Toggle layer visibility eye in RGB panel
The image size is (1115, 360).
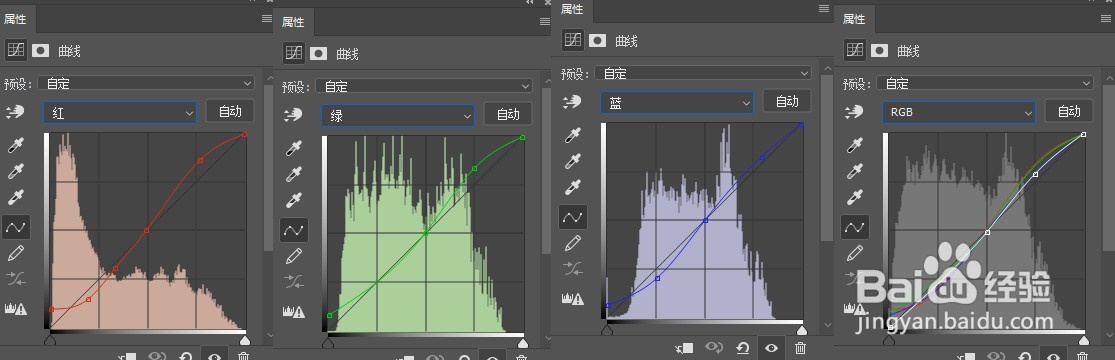click(x=1053, y=356)
